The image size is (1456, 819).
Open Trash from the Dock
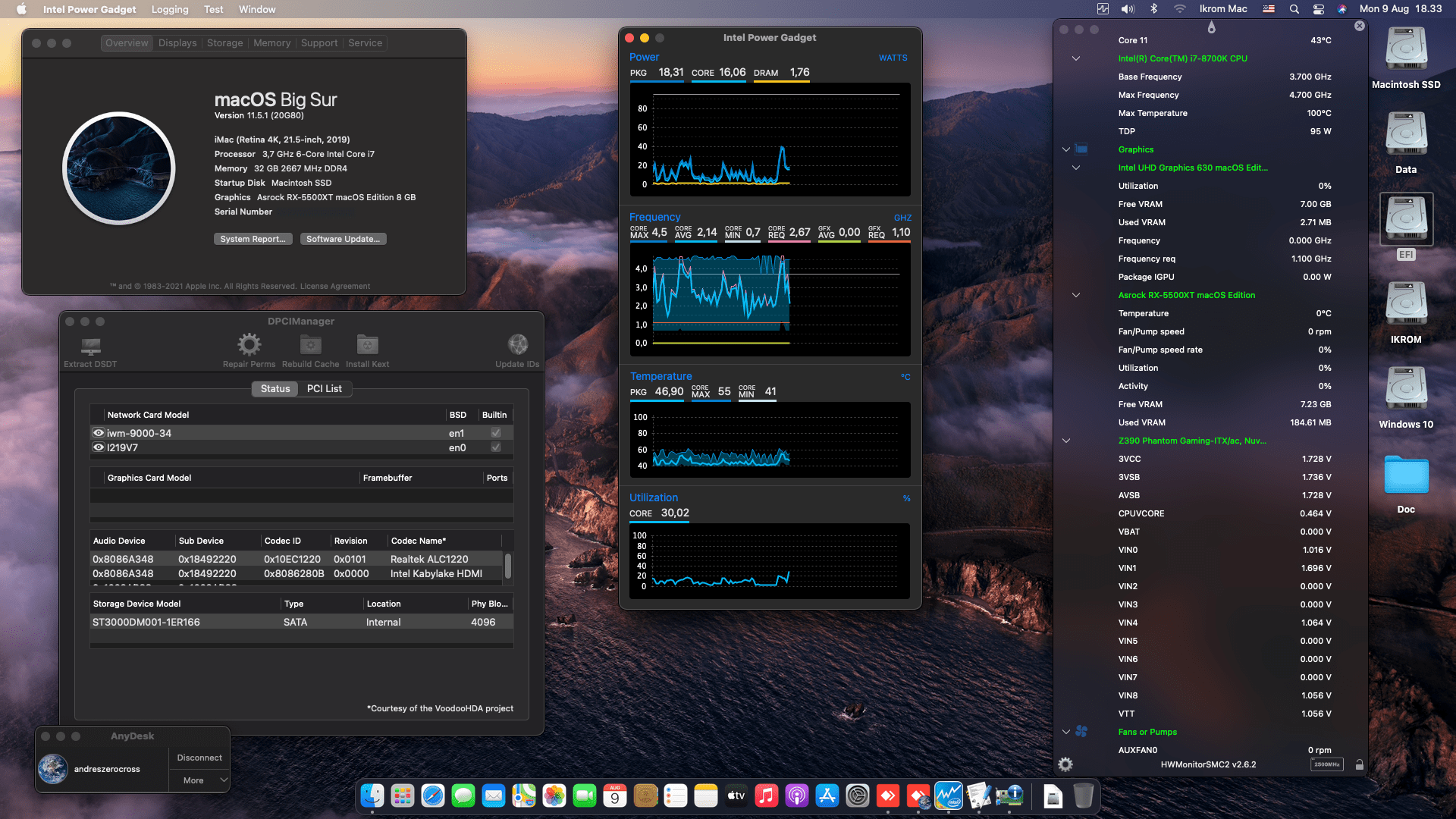tap(1084, 795)
